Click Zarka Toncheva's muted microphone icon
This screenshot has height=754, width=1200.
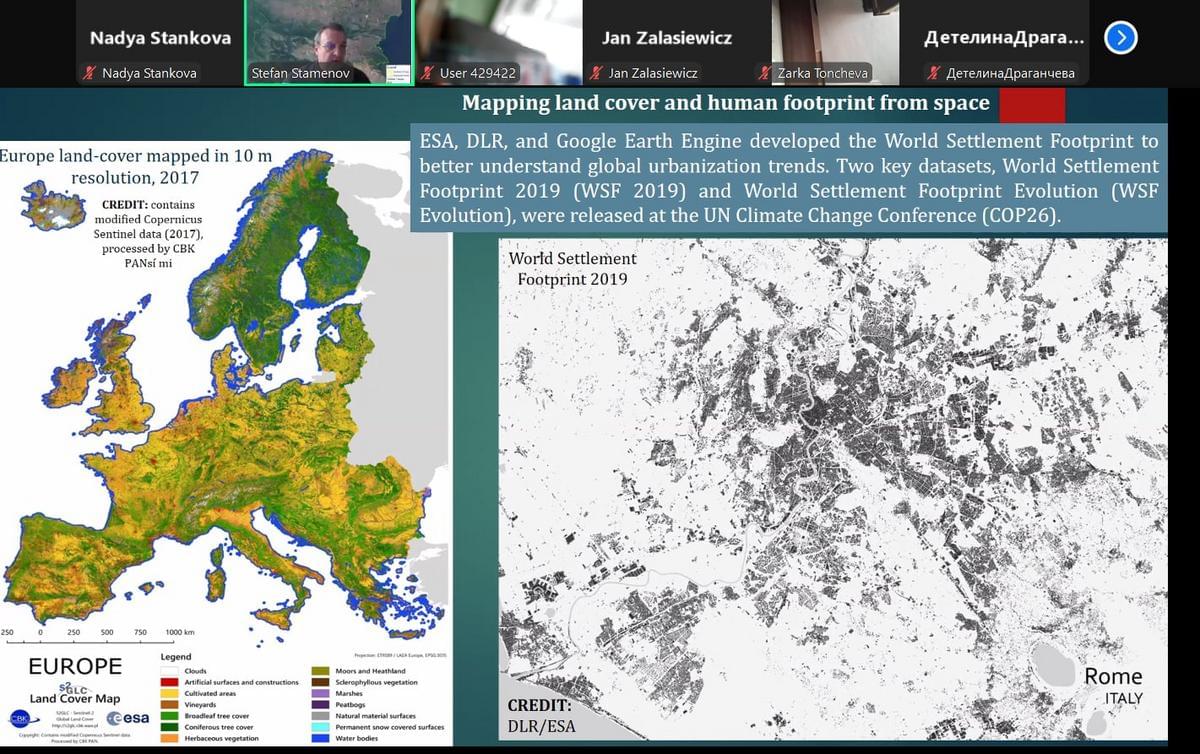click(766, 73)
